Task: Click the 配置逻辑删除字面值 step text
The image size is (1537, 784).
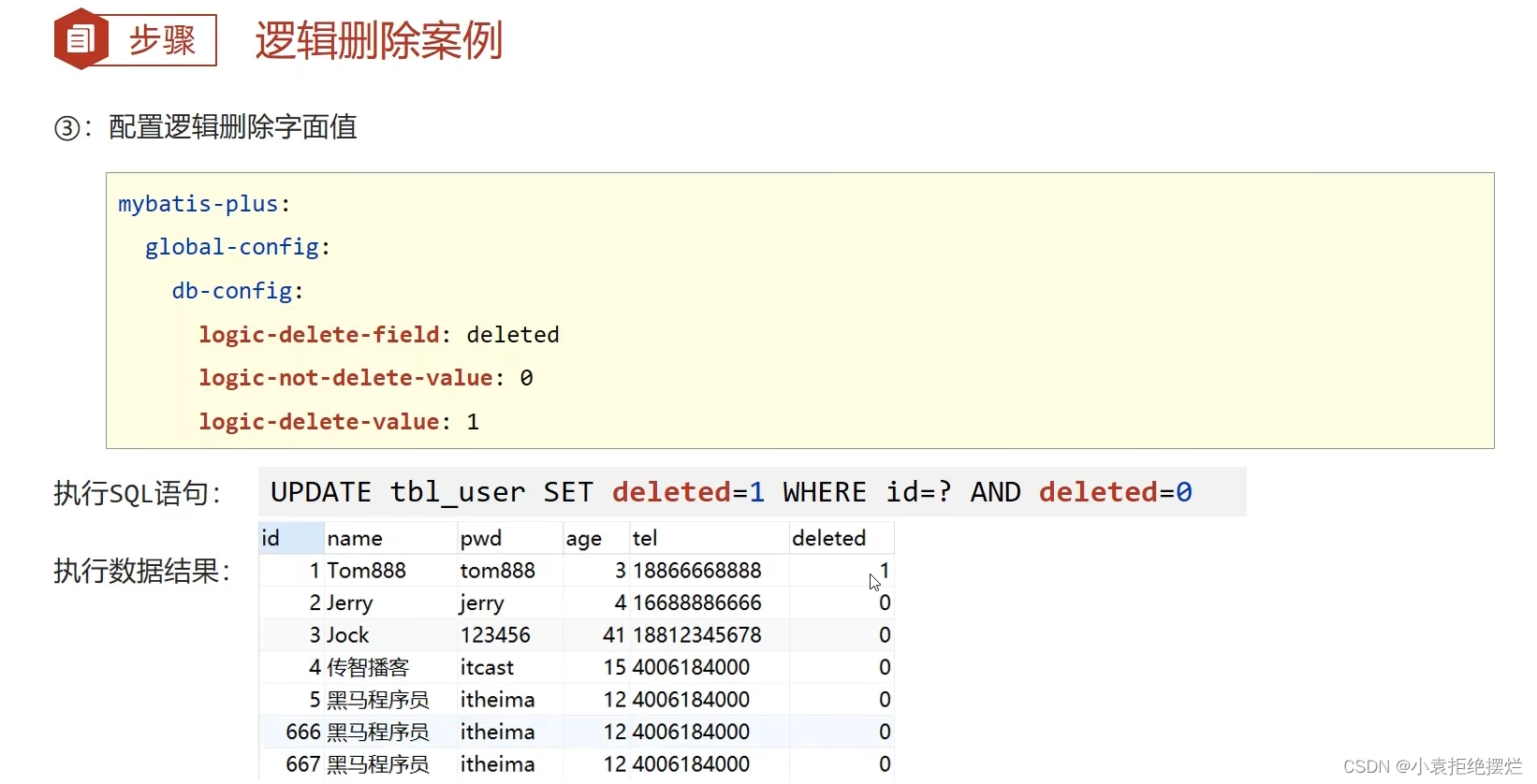Action: click(x=233, y=127)
